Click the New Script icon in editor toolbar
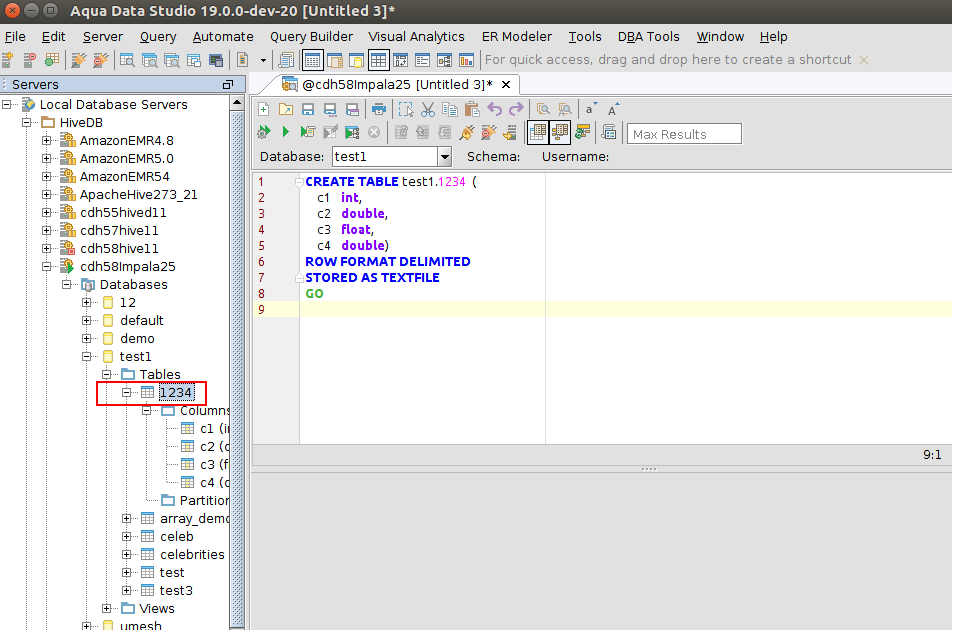The width and height of the screenshot is (973, 641). (x=263, y=109)
